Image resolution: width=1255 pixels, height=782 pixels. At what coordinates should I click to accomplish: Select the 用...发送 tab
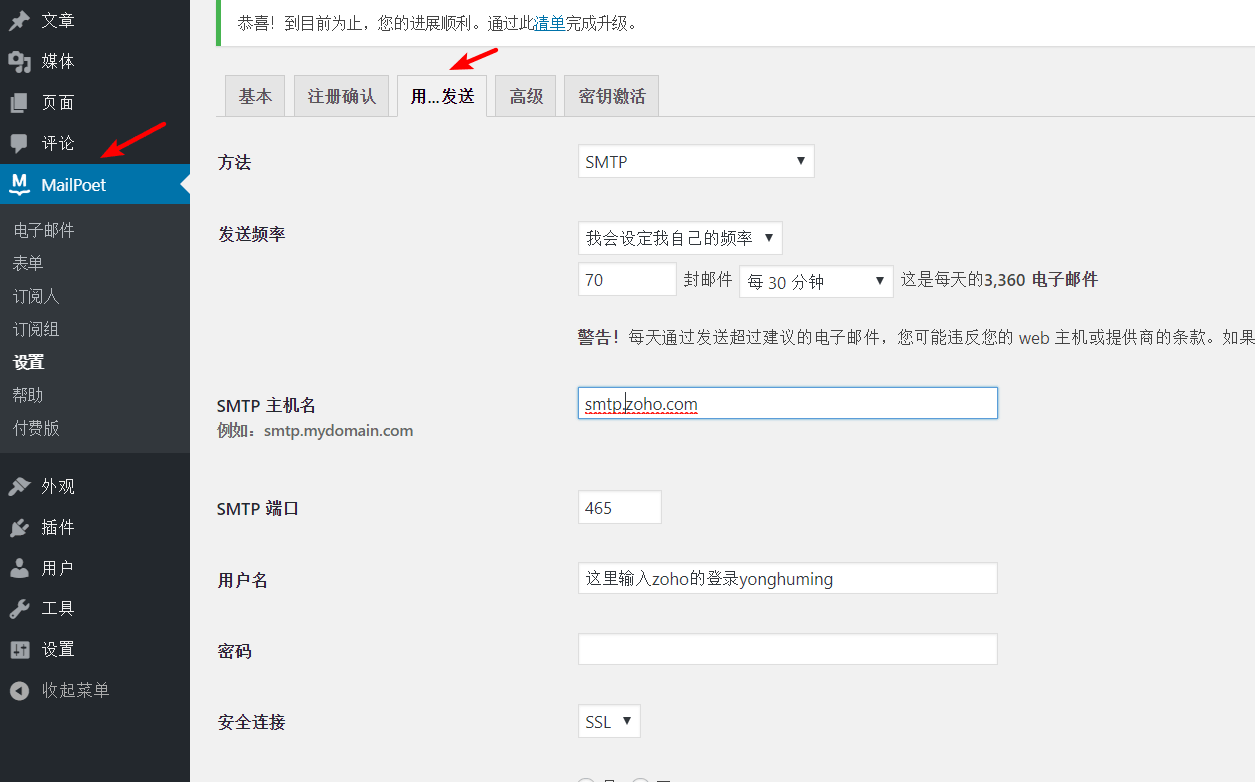pos(442,96)
